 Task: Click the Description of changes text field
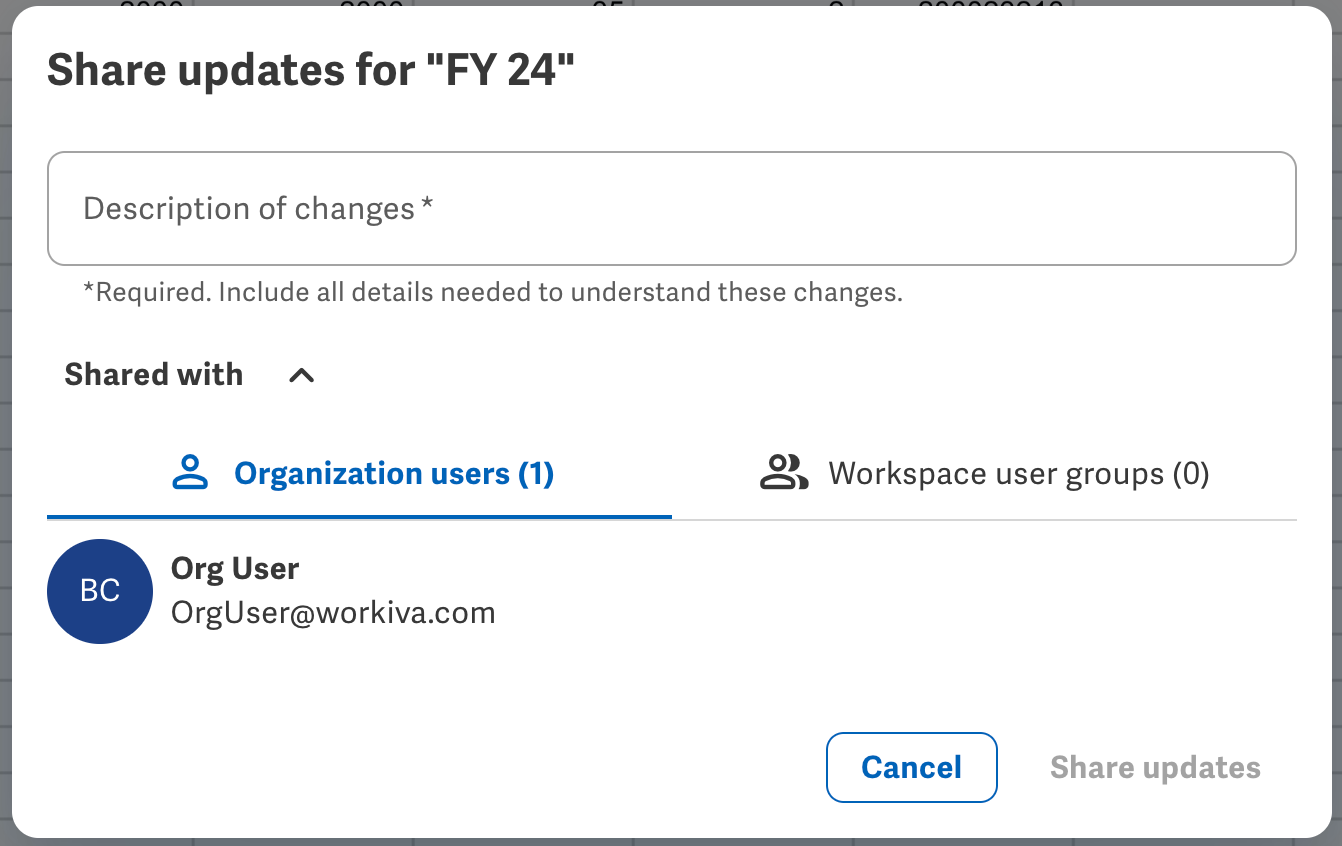[x=671, y=208]
